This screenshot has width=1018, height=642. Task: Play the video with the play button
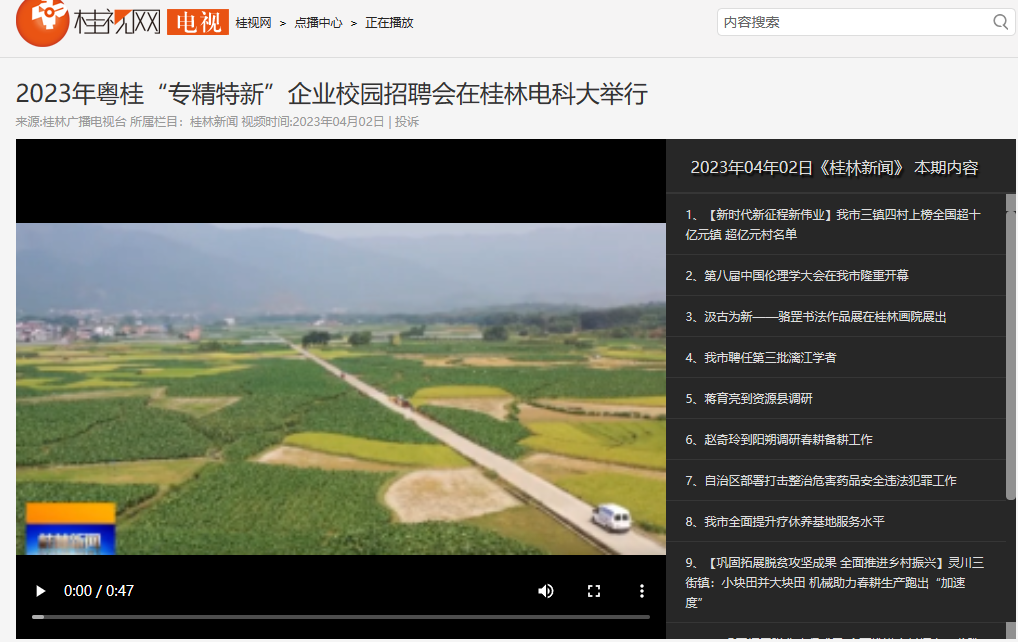coord(40,591)
